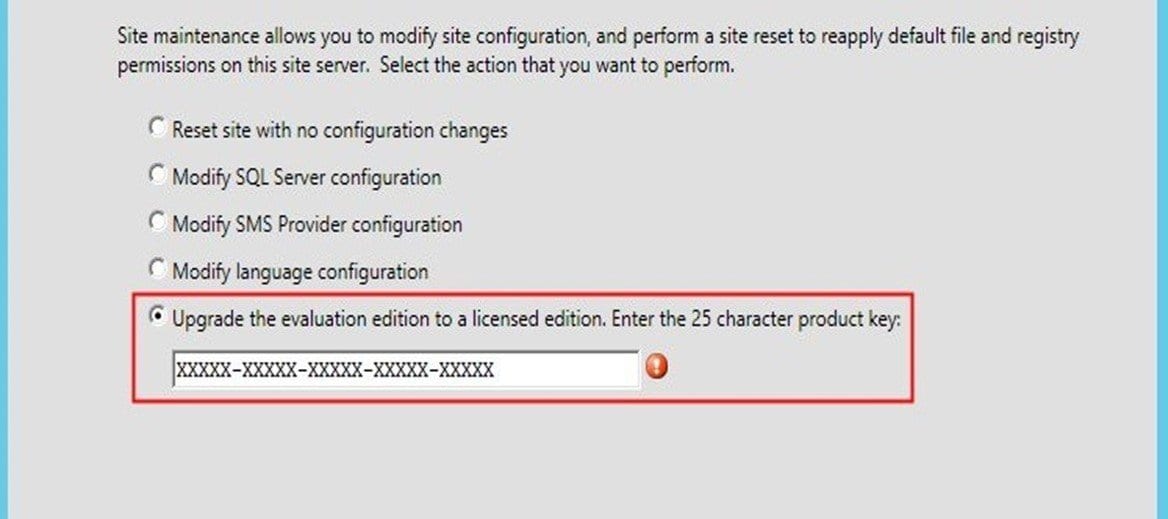The height and width of the screenshot is (519, 1168).
Task: Click the Upgrade evaluation edition radio button
Action: (155, 317)
